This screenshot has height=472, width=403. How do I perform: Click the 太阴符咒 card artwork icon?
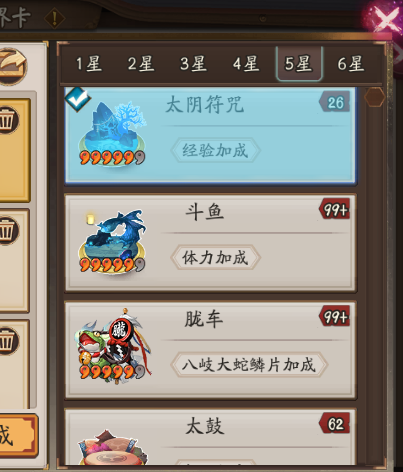(x=112, y=133)
